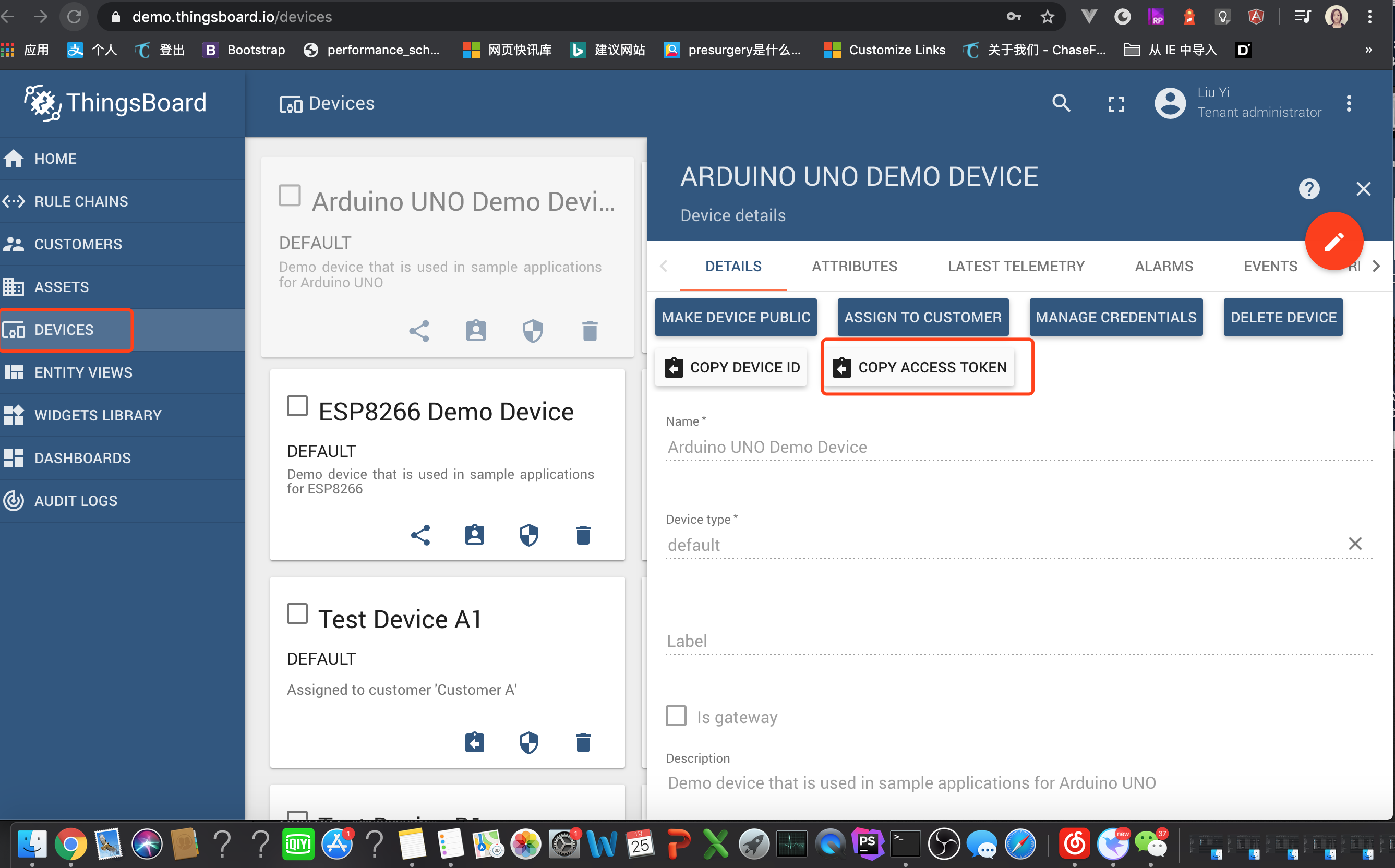Assign ESP8266 Demo Device to customer icon

pos(475,535)
